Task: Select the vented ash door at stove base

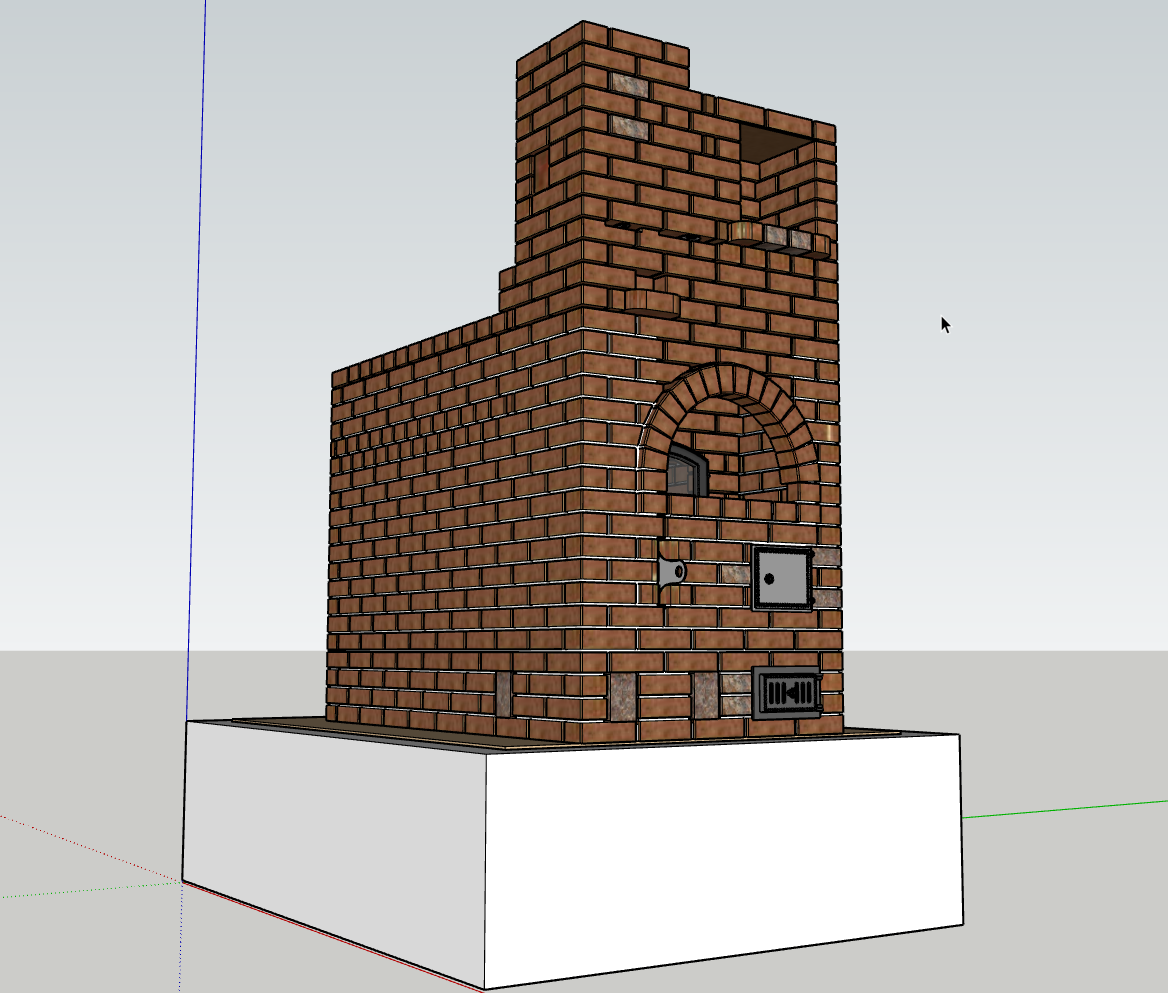Action: (x=787, y=693)
